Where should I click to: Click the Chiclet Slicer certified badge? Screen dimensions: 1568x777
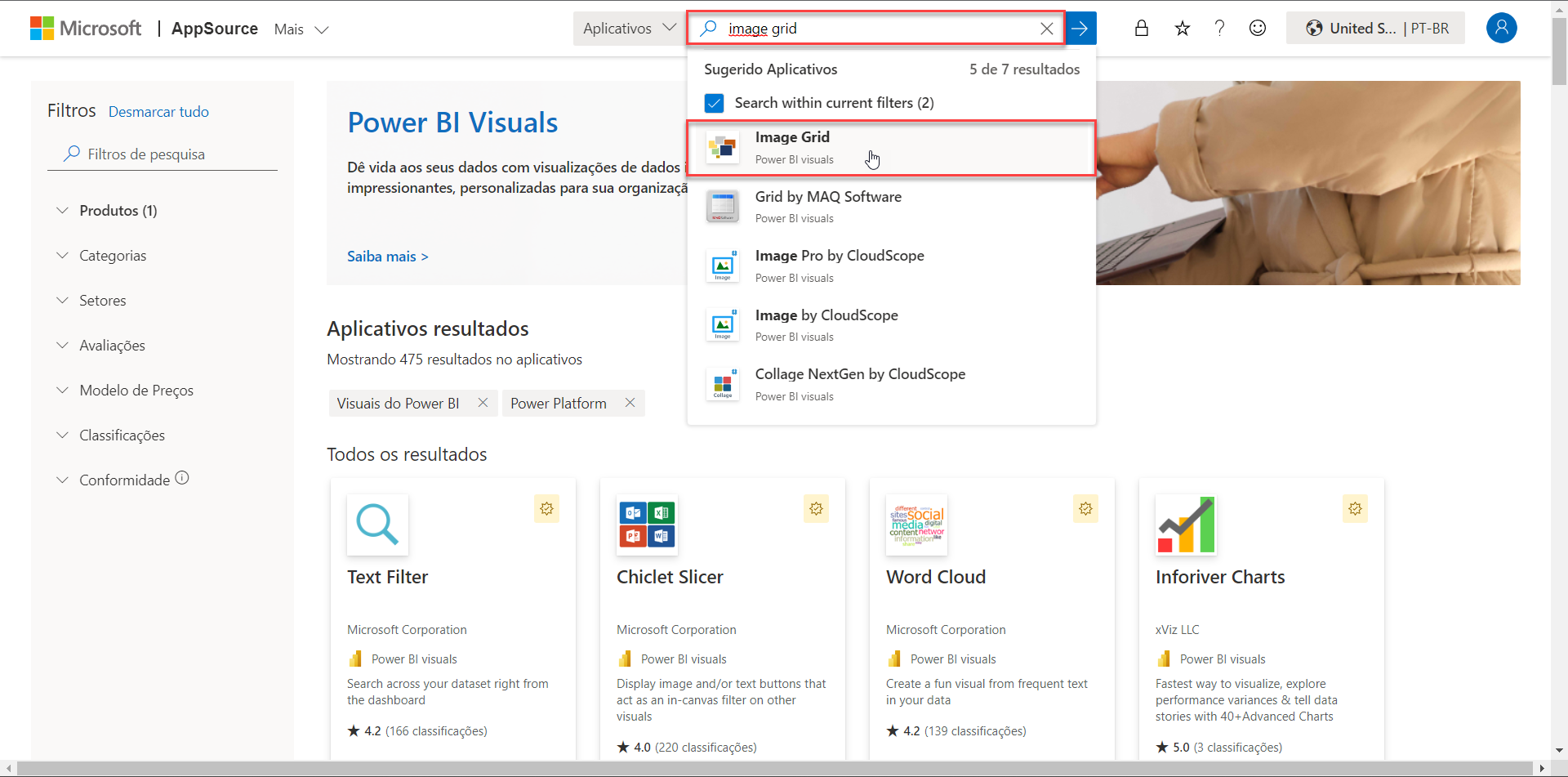[816, 508]
